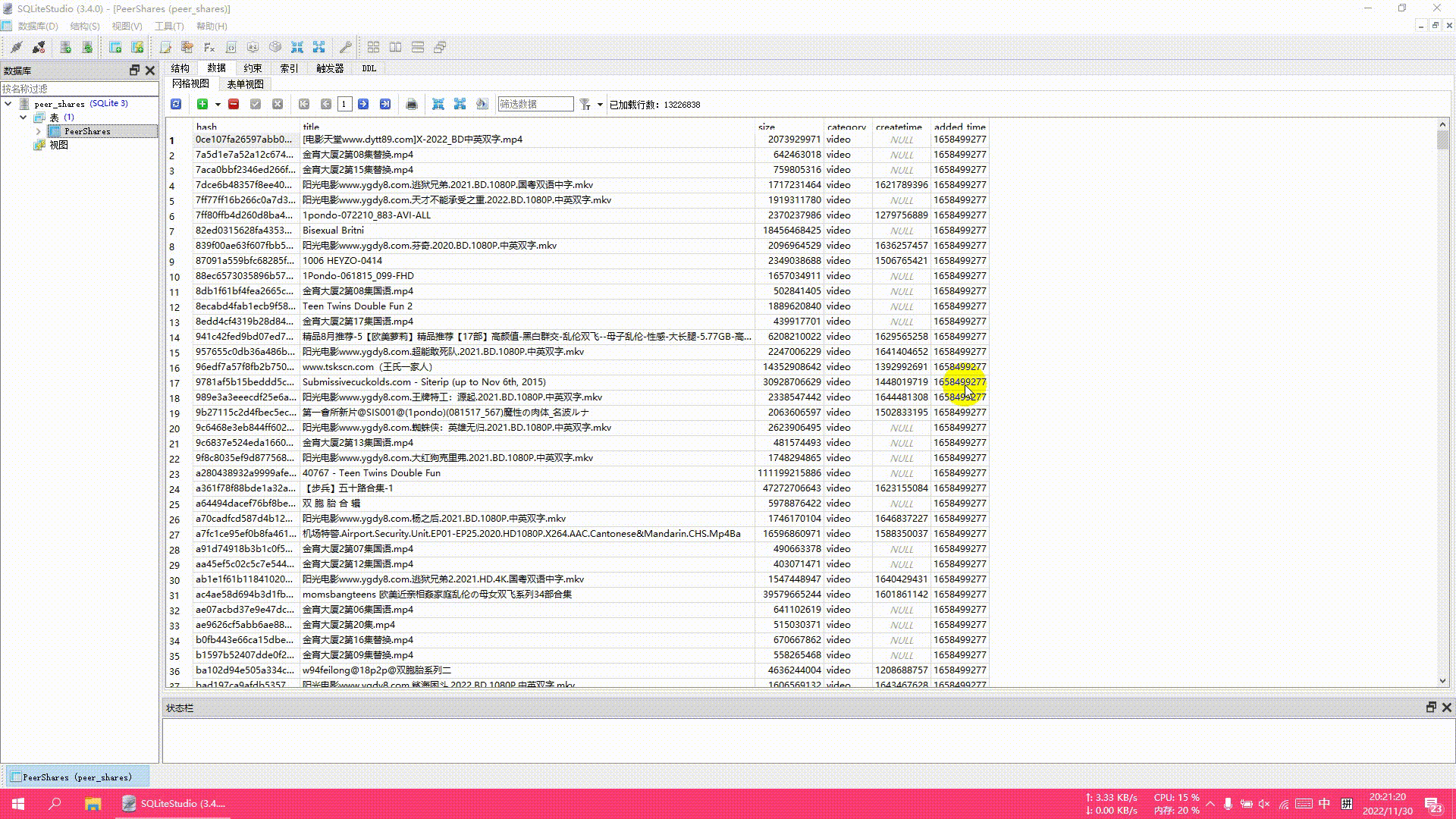Open SQL editor toolbar icon
Viewport: 1456px width, 819px height.
165,47
